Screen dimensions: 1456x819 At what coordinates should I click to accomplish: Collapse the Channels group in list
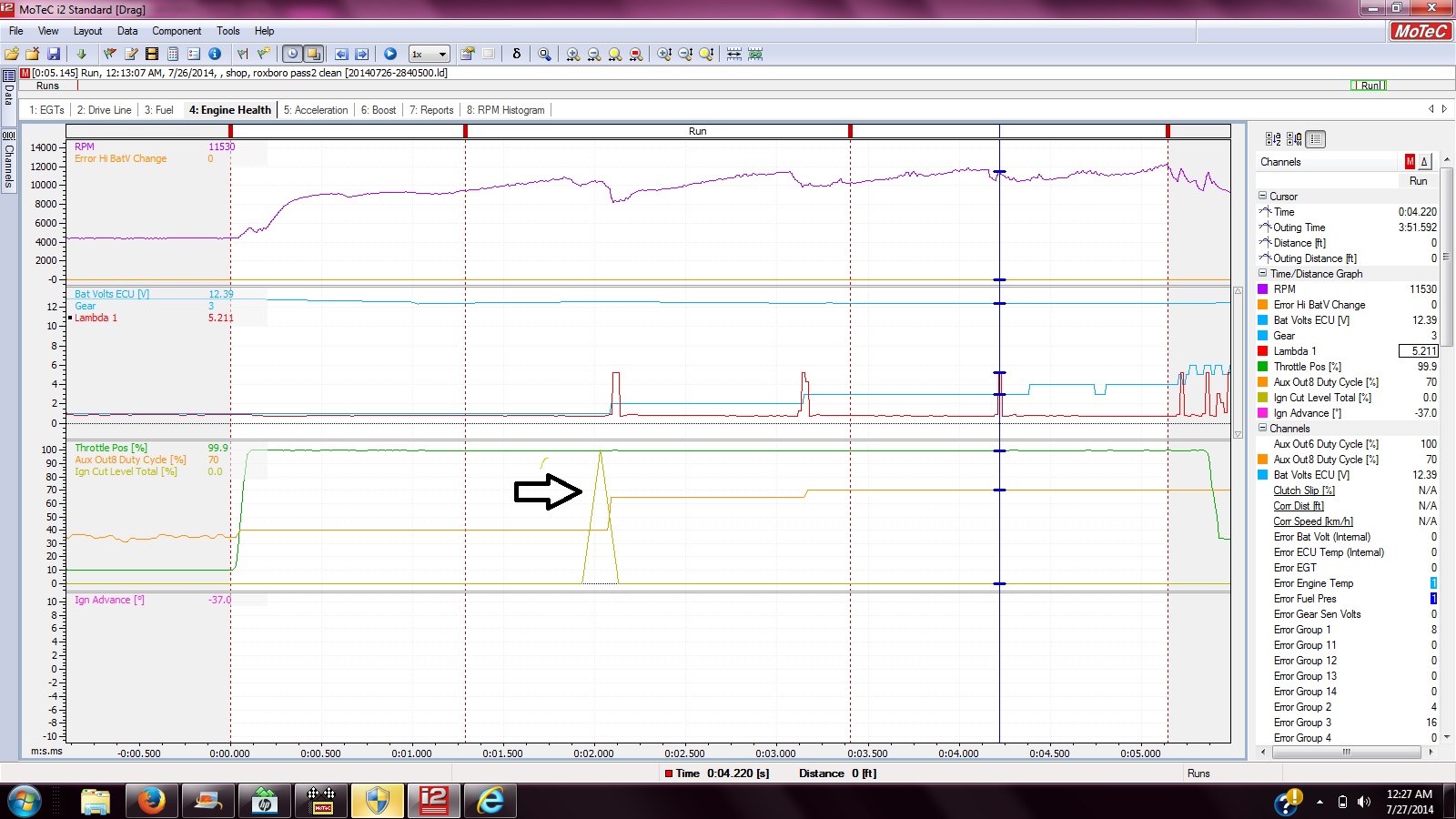pos(1262,428)
